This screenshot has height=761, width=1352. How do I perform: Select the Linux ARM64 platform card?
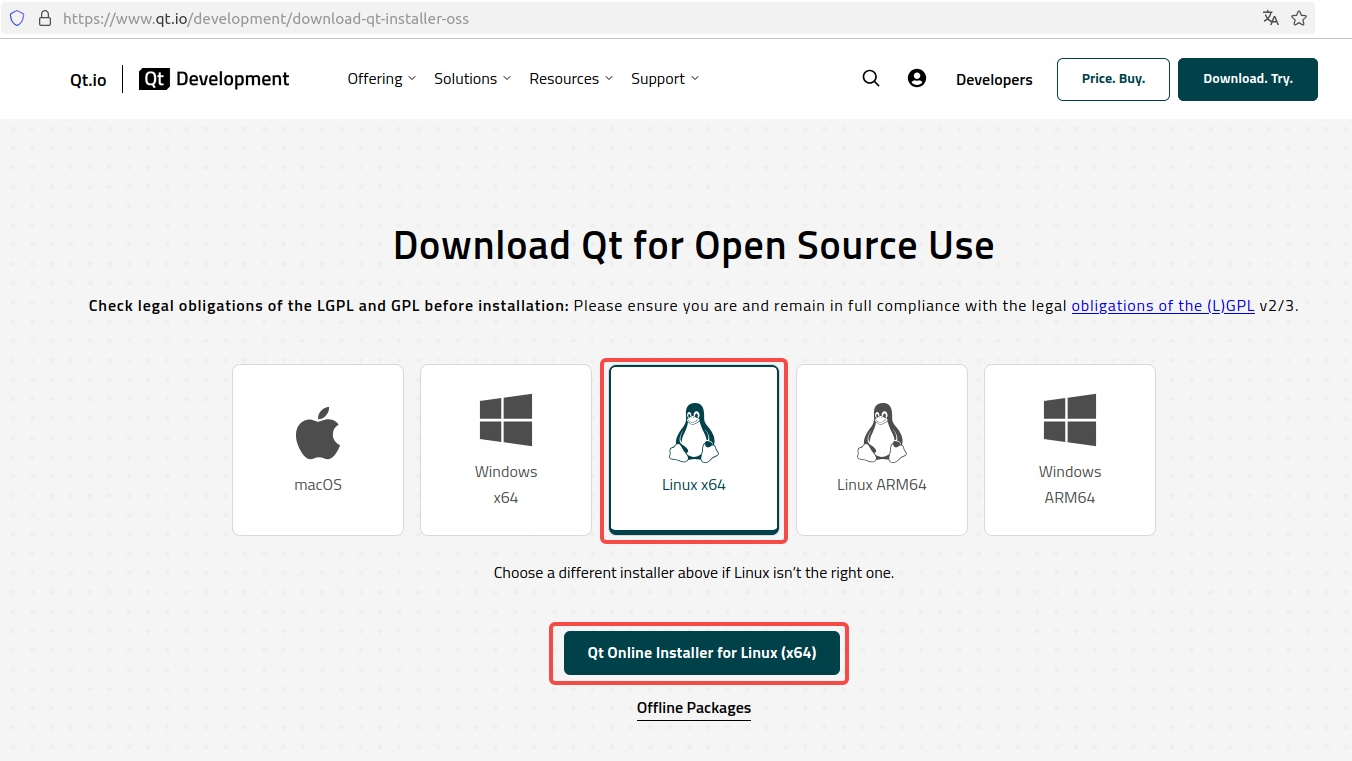(881, 449)
